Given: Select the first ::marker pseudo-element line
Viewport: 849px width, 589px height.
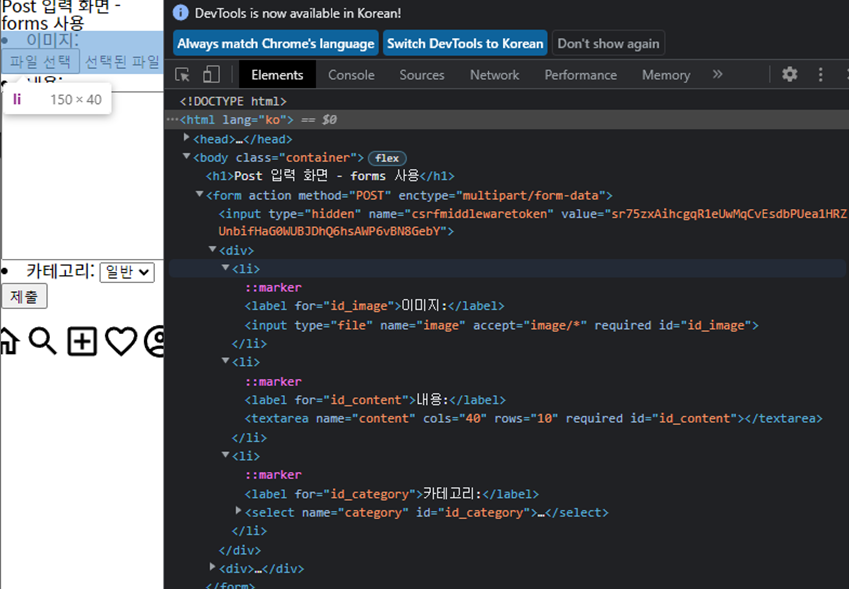Looking at the screenshot, I should (x=273, y=287).
